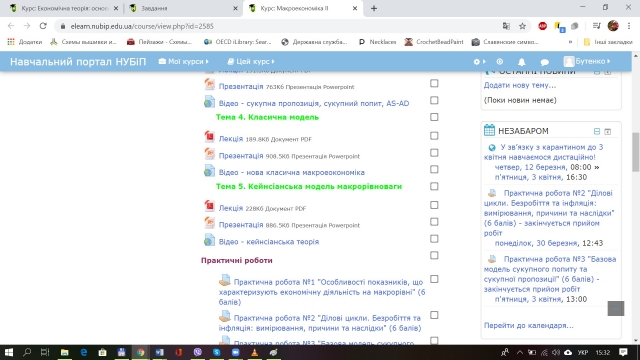Open the notifications bell icon

coord(522,62)
